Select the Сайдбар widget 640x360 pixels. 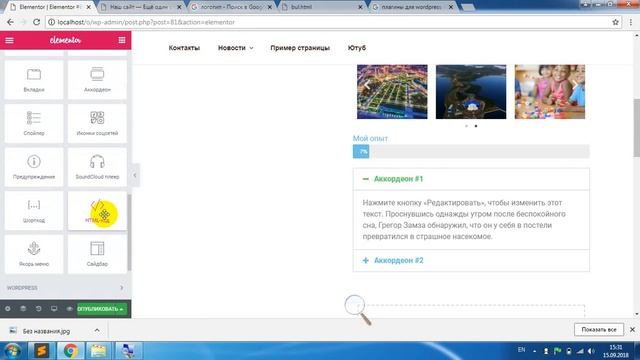pos(97,254)
